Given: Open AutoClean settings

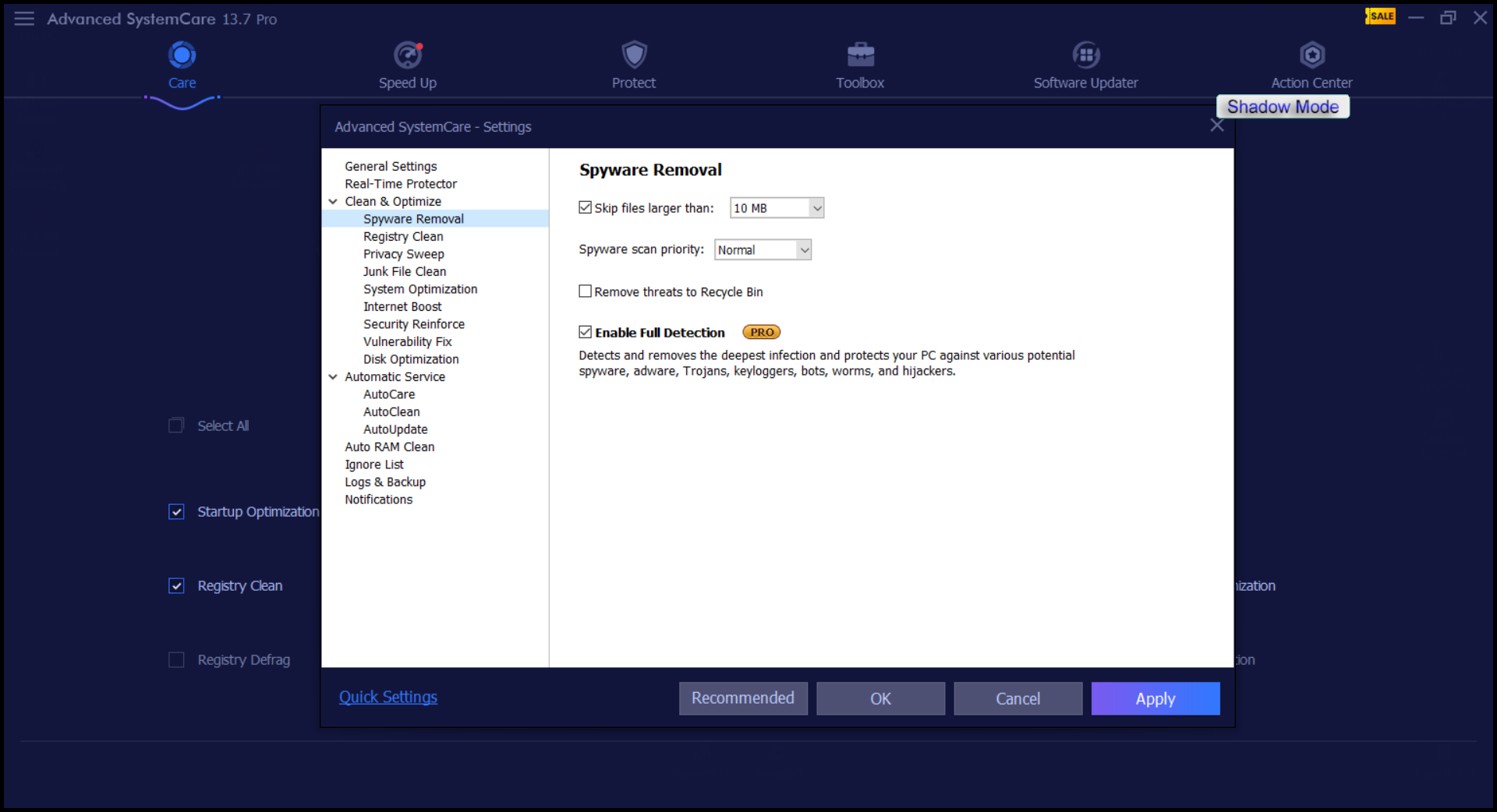Looking at the screenshot, I should [391, 412].
